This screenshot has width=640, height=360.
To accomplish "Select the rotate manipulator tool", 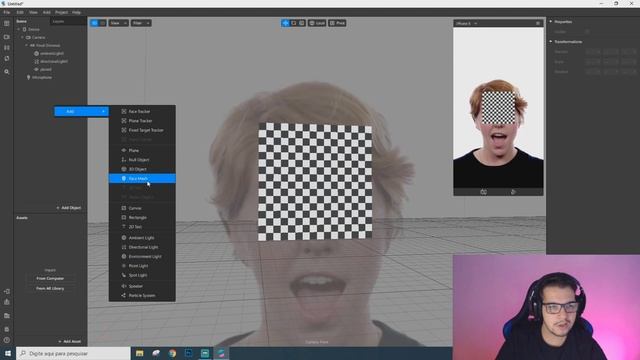I will (x=293, y=23).
